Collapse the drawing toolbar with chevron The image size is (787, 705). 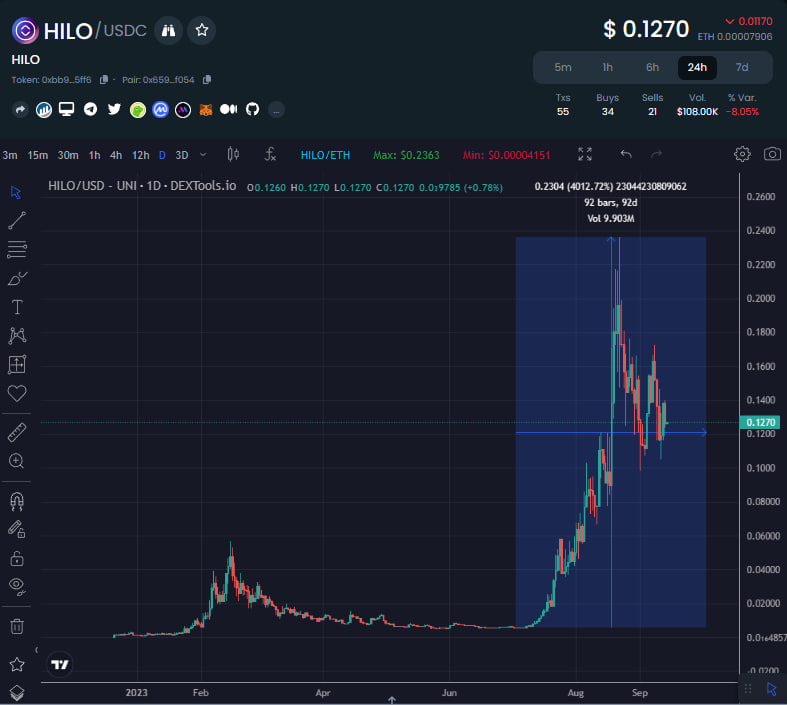coord(36,650)
